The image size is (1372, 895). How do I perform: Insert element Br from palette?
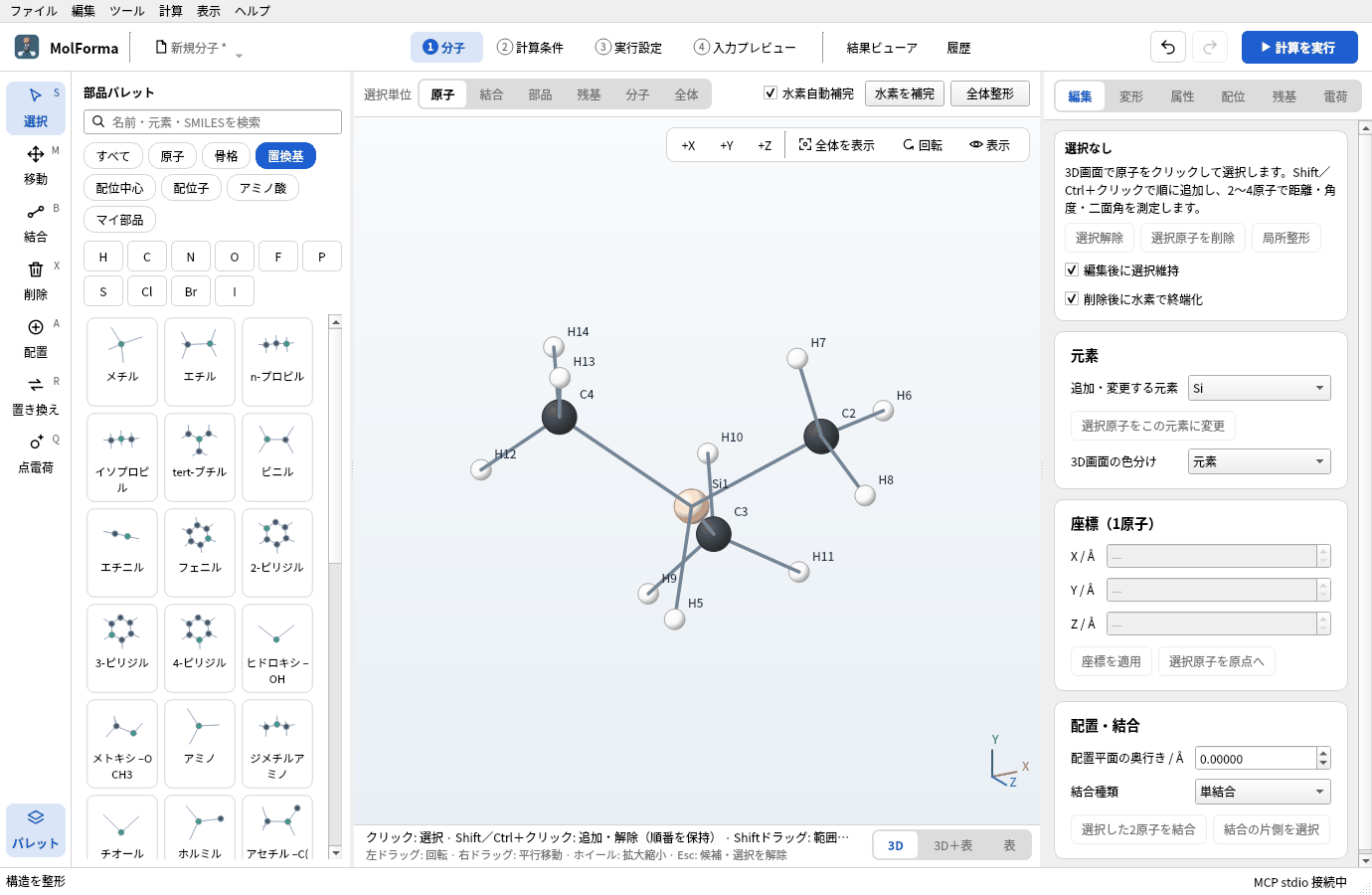click(191, 291)
